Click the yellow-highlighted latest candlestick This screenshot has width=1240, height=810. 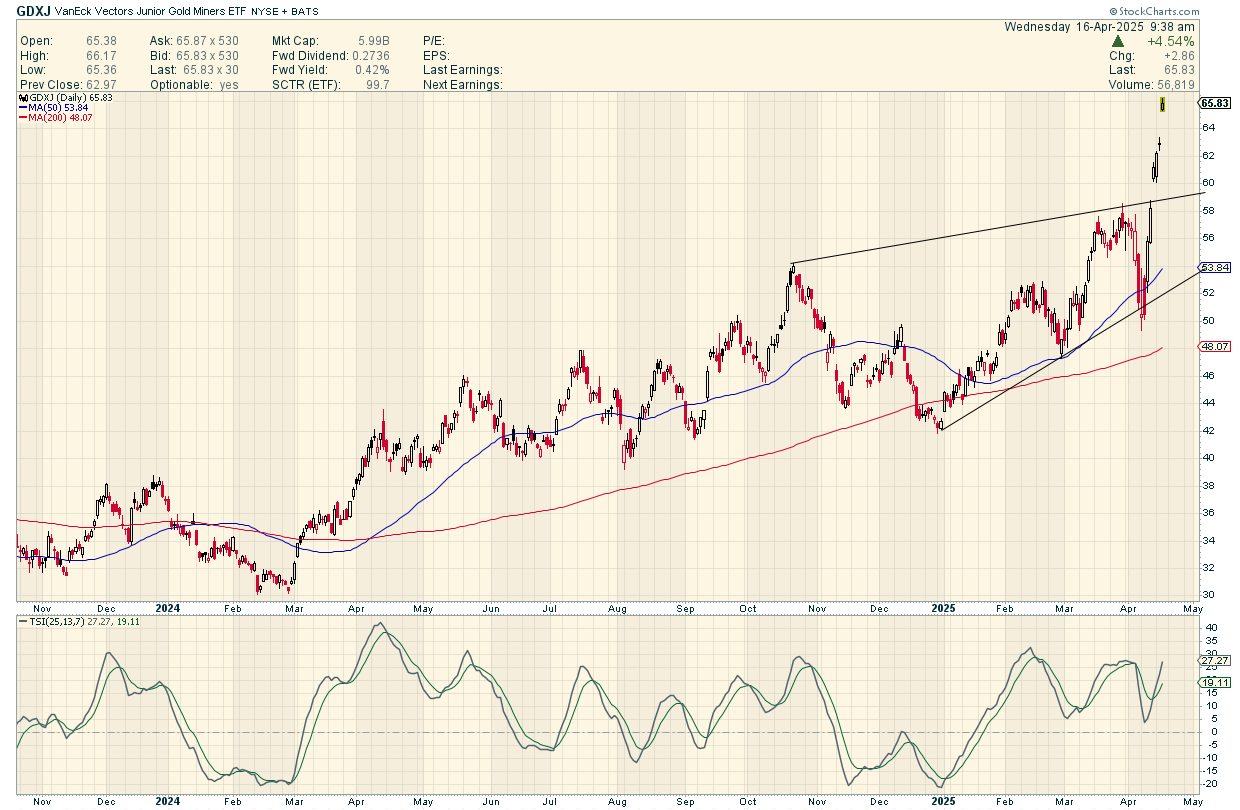[1162, 103]
